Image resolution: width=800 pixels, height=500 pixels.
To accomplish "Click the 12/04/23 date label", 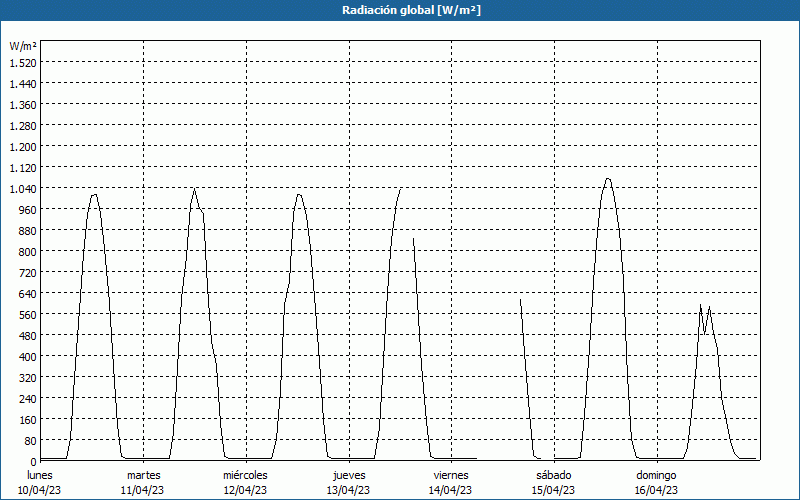I will [x=245, y=490].
